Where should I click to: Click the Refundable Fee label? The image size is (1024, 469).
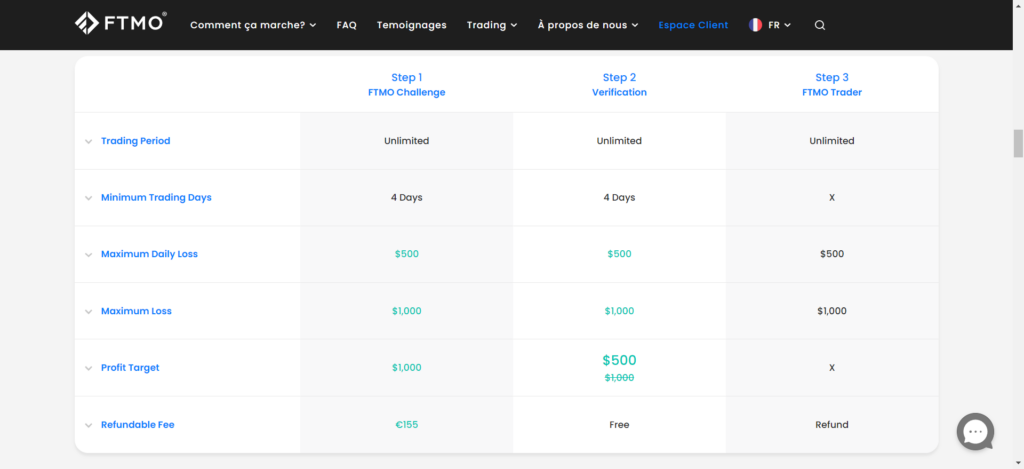[x=137, y=425]
